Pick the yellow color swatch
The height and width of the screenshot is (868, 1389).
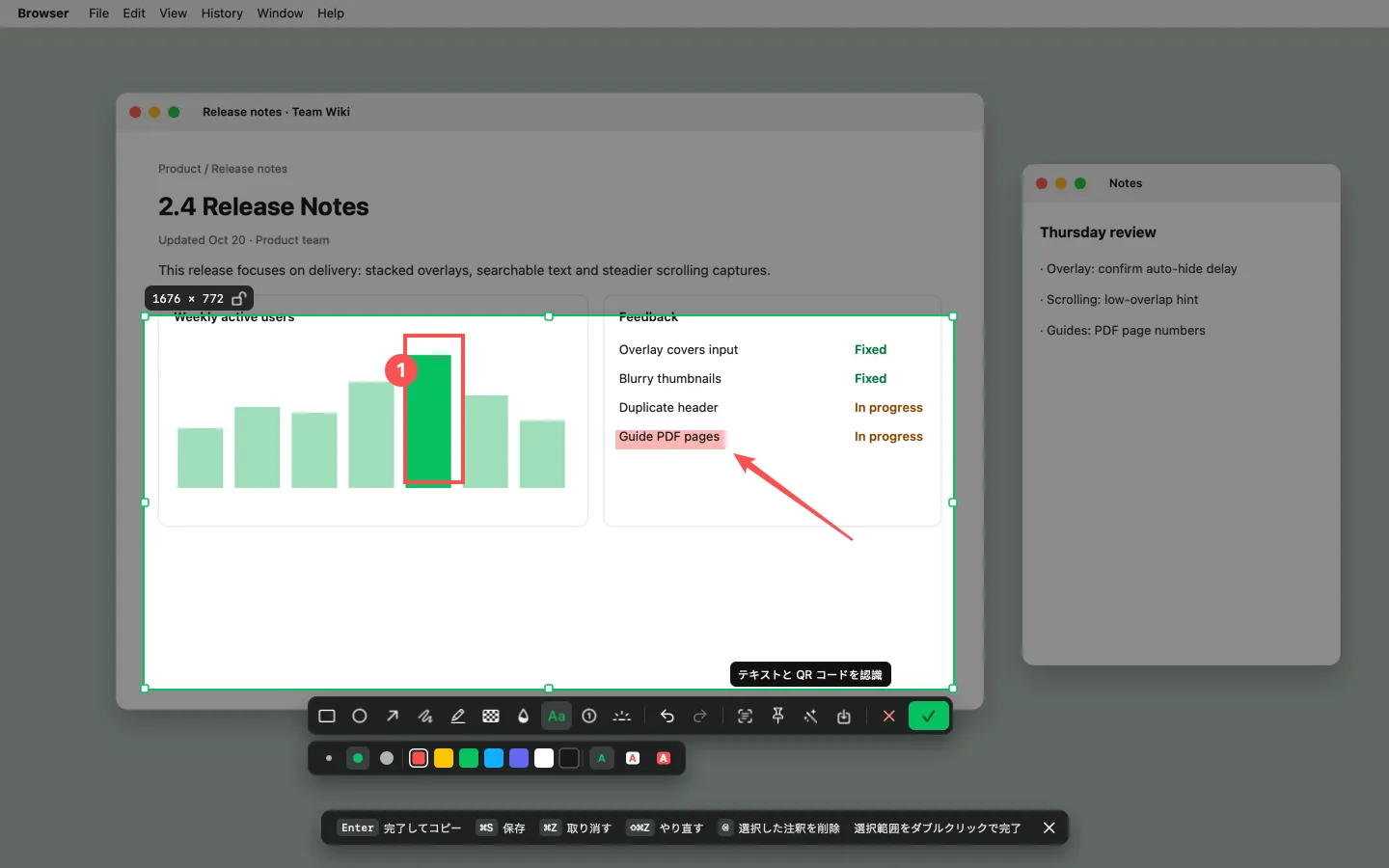(444, 758)
